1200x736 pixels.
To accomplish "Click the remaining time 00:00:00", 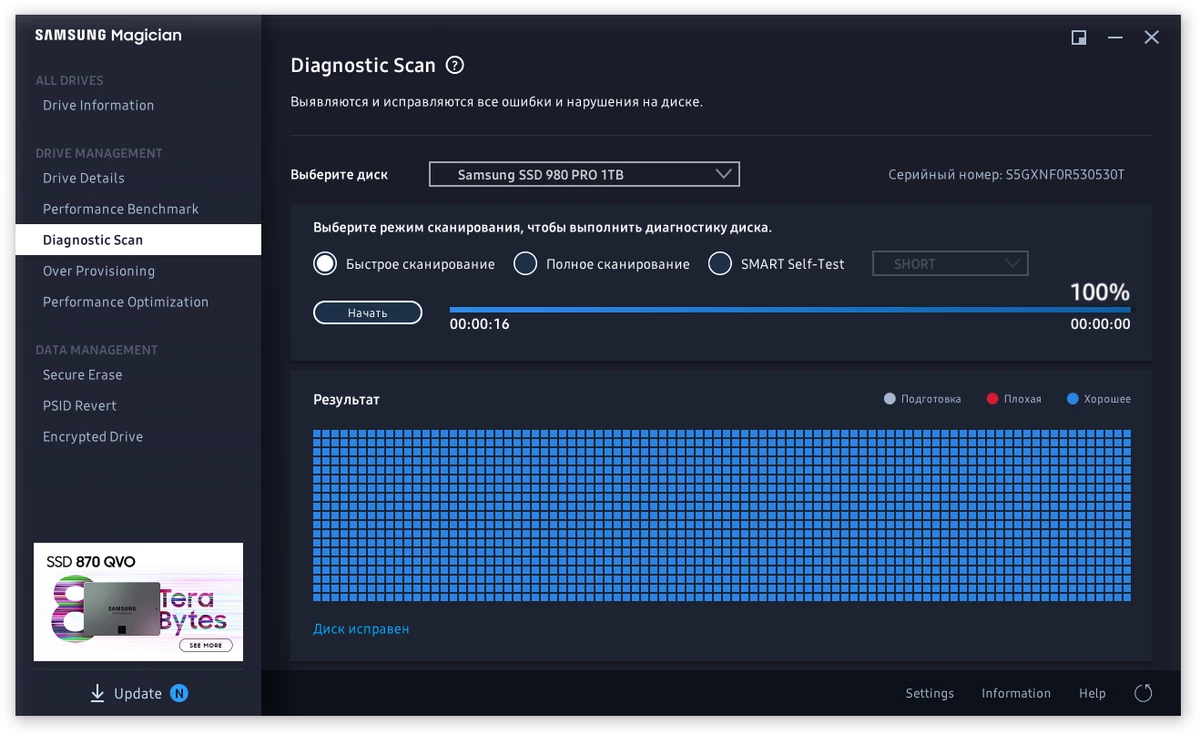I will tap(1100, 324).
